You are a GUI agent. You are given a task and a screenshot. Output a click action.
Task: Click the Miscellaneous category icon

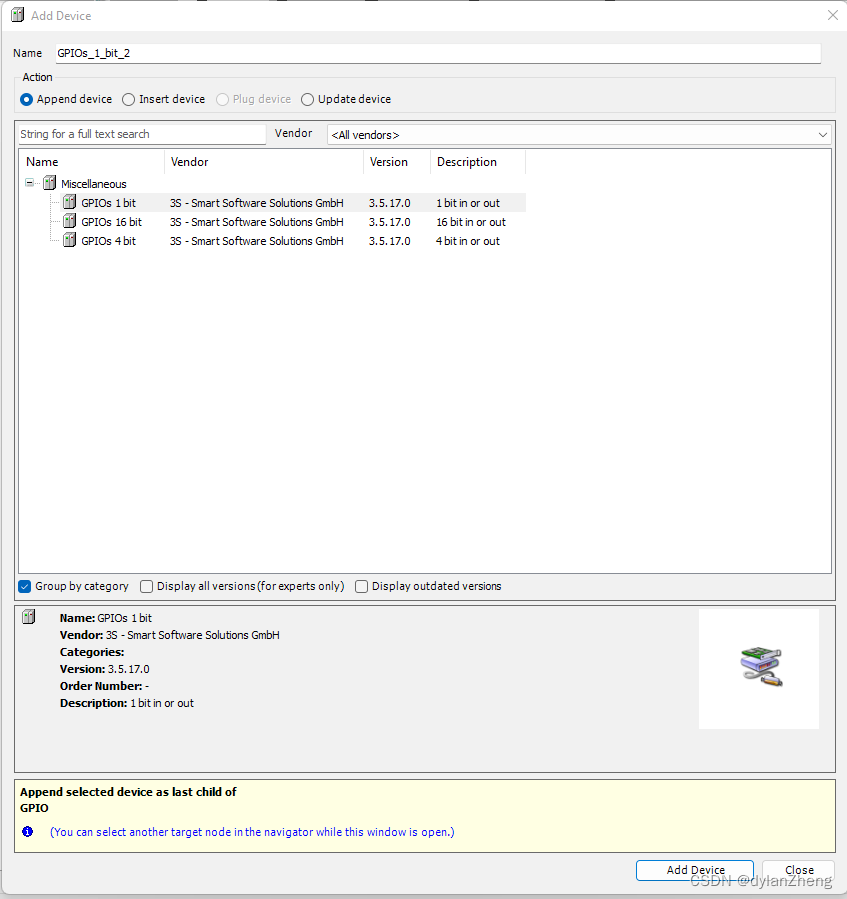[49, 183]
